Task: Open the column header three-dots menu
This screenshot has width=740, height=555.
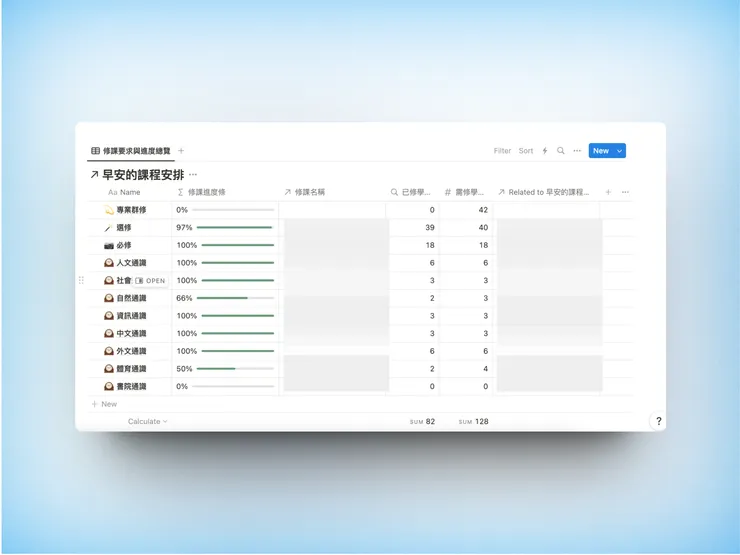Action: pos(625,193)
